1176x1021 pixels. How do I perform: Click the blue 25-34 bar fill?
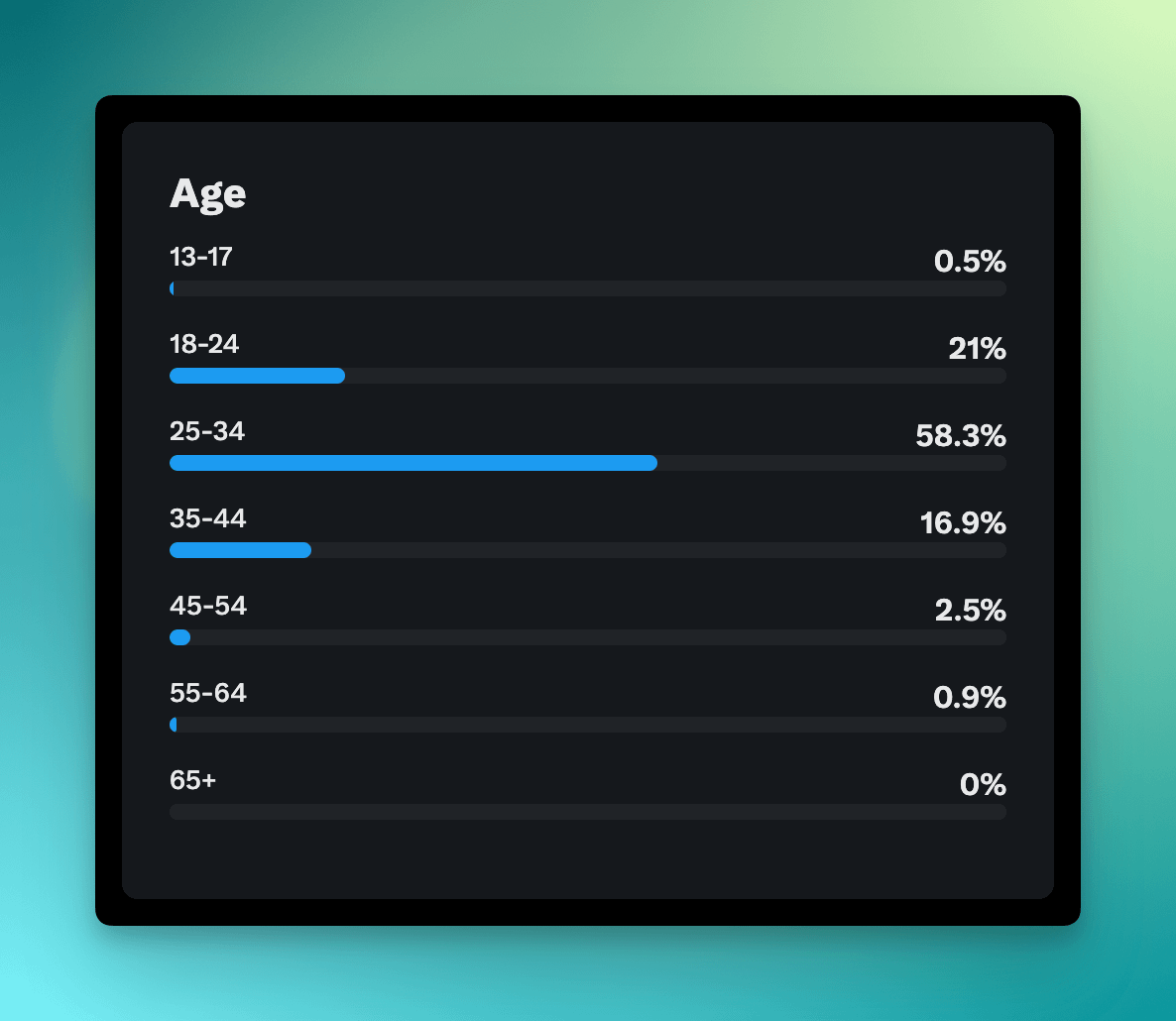(413, 463)
